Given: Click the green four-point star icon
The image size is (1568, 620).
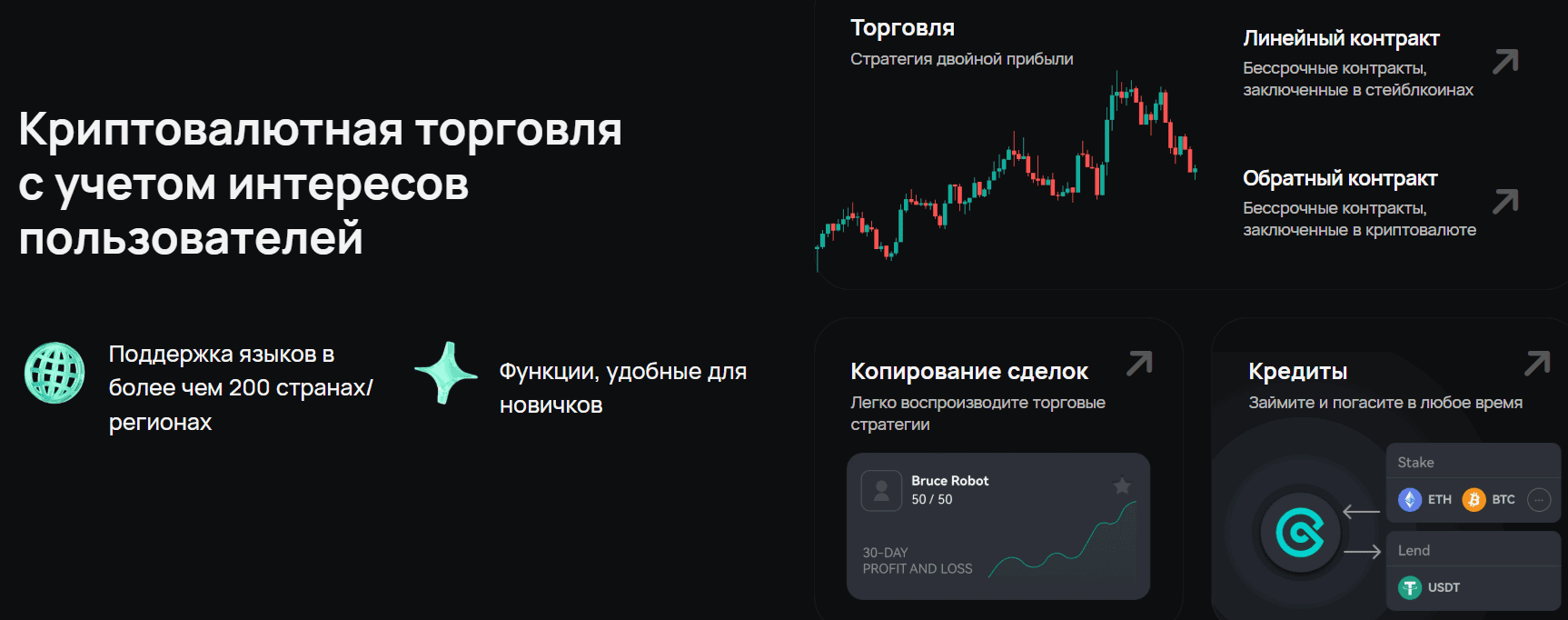Looking at the screenshot, I should coord(445,373).
